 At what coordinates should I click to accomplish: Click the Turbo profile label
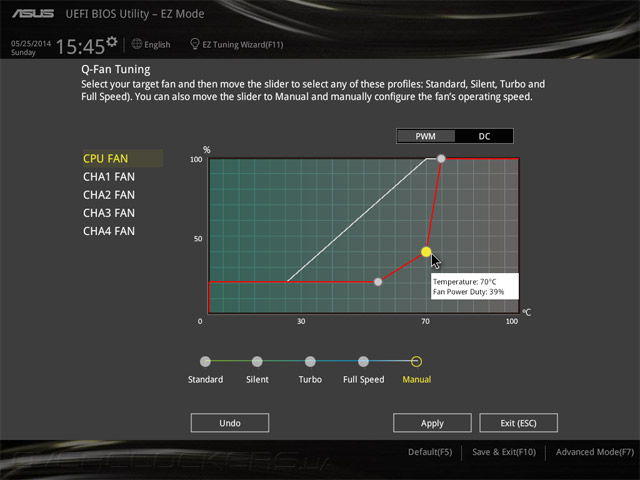[310, 380]
